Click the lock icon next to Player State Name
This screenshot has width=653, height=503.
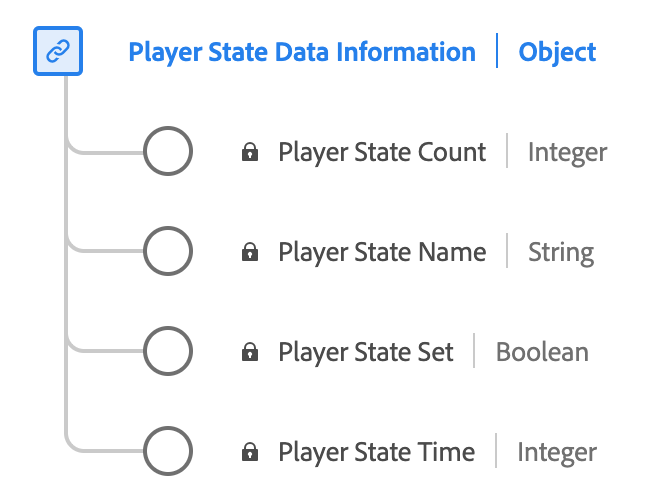(250, 253)
